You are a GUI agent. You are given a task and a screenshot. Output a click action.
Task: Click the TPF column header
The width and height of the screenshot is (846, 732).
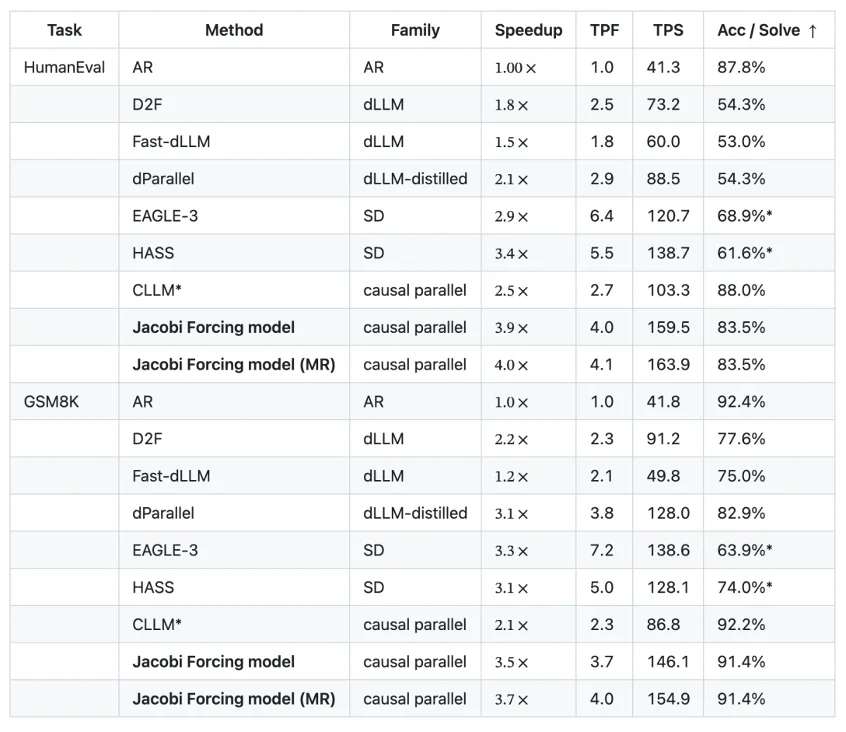click(604, 31)
